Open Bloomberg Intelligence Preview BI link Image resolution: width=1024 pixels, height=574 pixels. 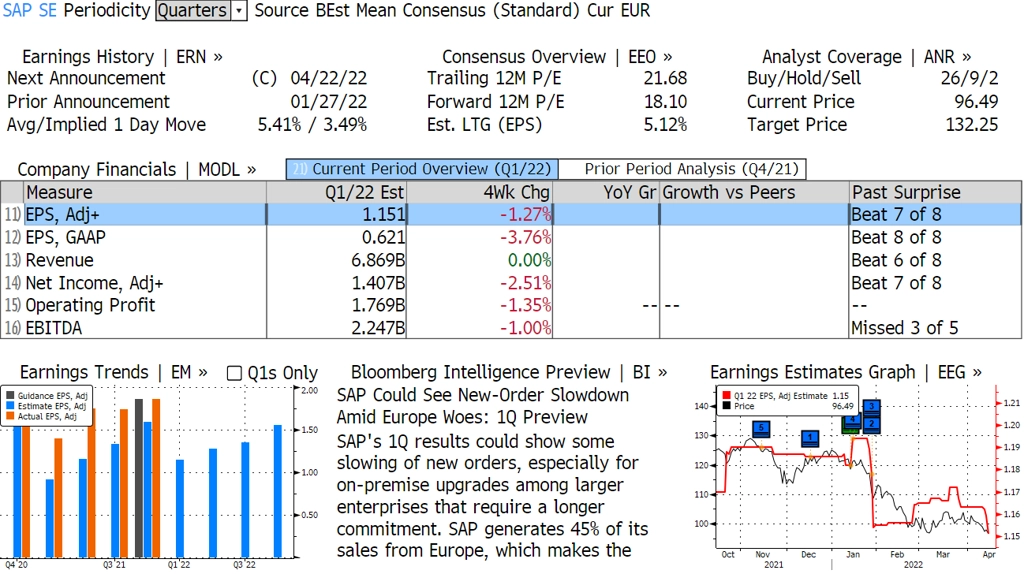click(x=509, y=372)
